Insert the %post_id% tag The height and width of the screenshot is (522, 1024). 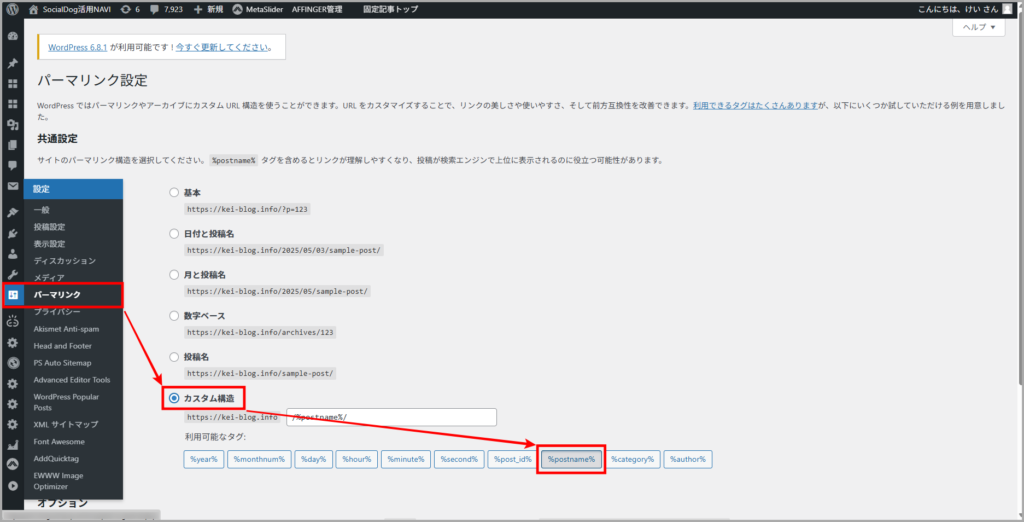(513, 459)
